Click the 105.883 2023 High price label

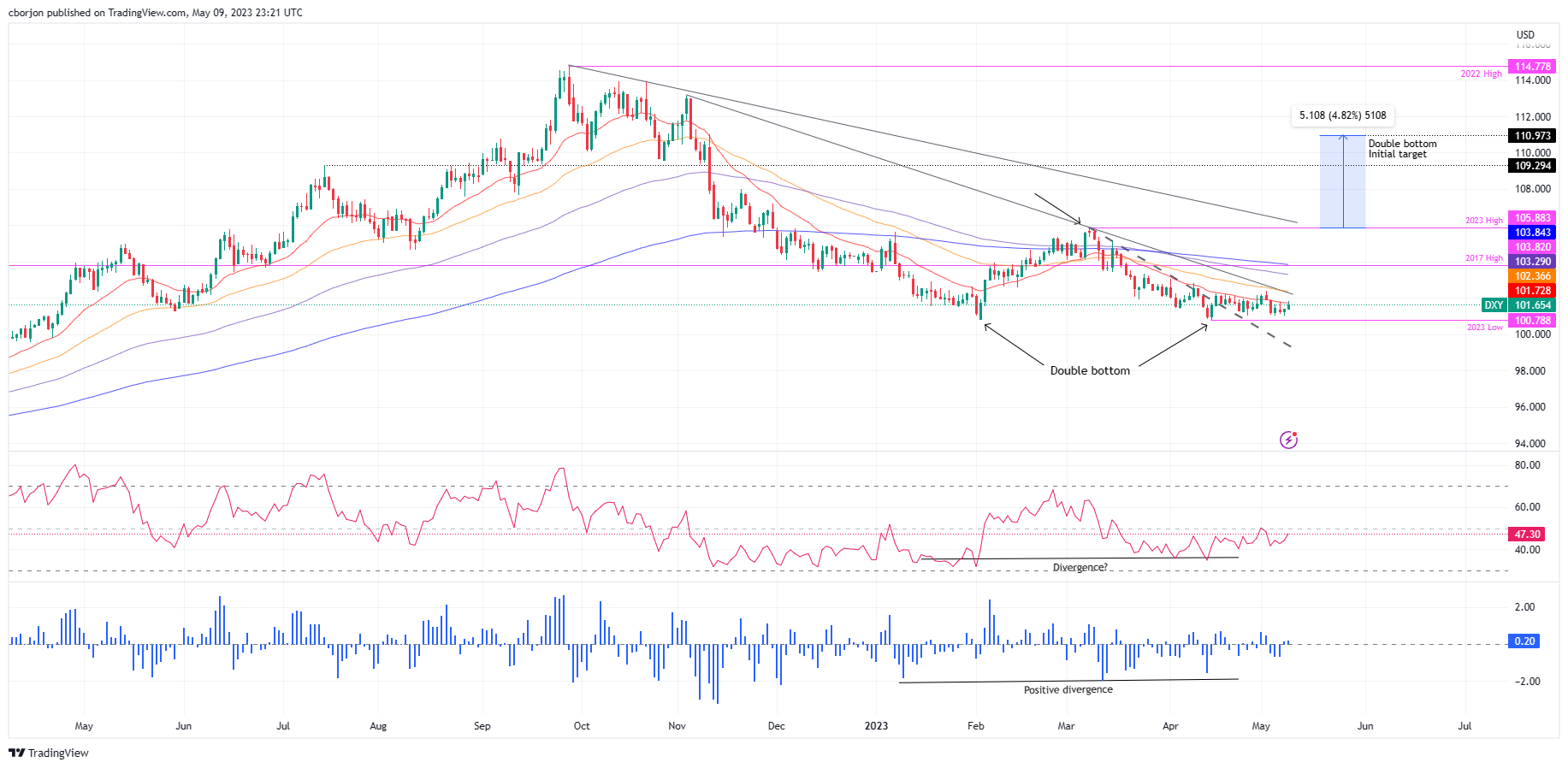tap(1533, 218)
